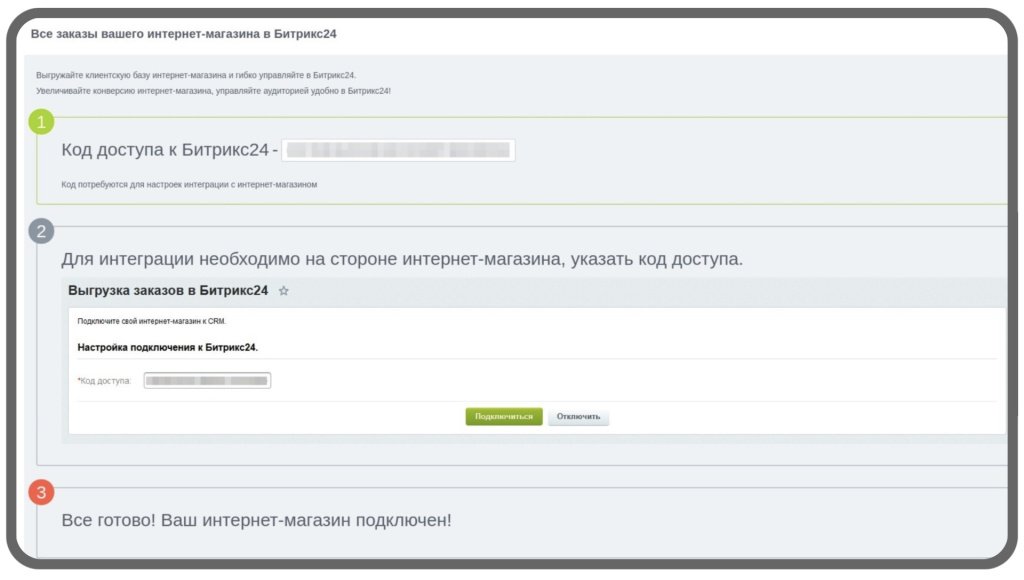Click title Все заказы вашего интернет-магазина в Битрикс24
The height and width of the screenshot is (580, 1024).
pos(184,34)
